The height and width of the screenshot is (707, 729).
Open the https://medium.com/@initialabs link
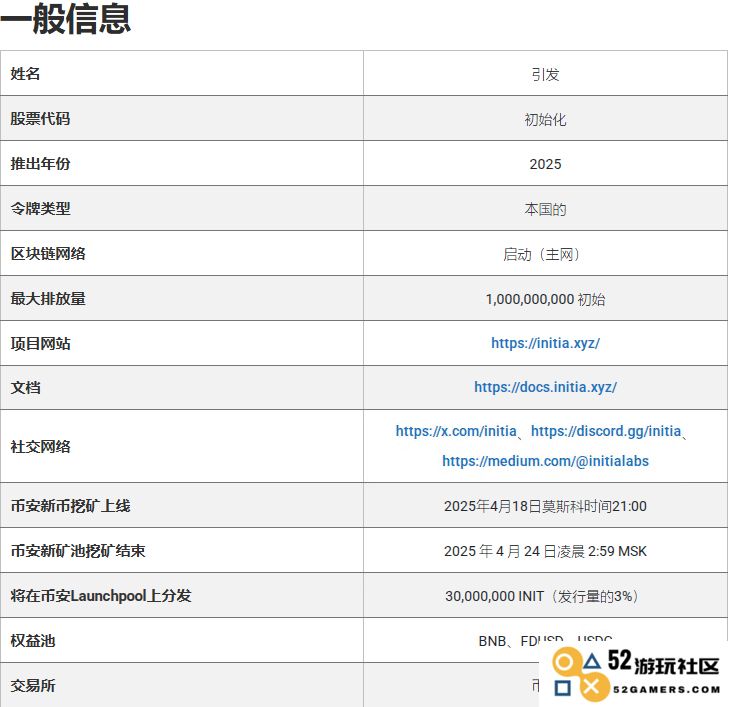(x=545, y=461)
